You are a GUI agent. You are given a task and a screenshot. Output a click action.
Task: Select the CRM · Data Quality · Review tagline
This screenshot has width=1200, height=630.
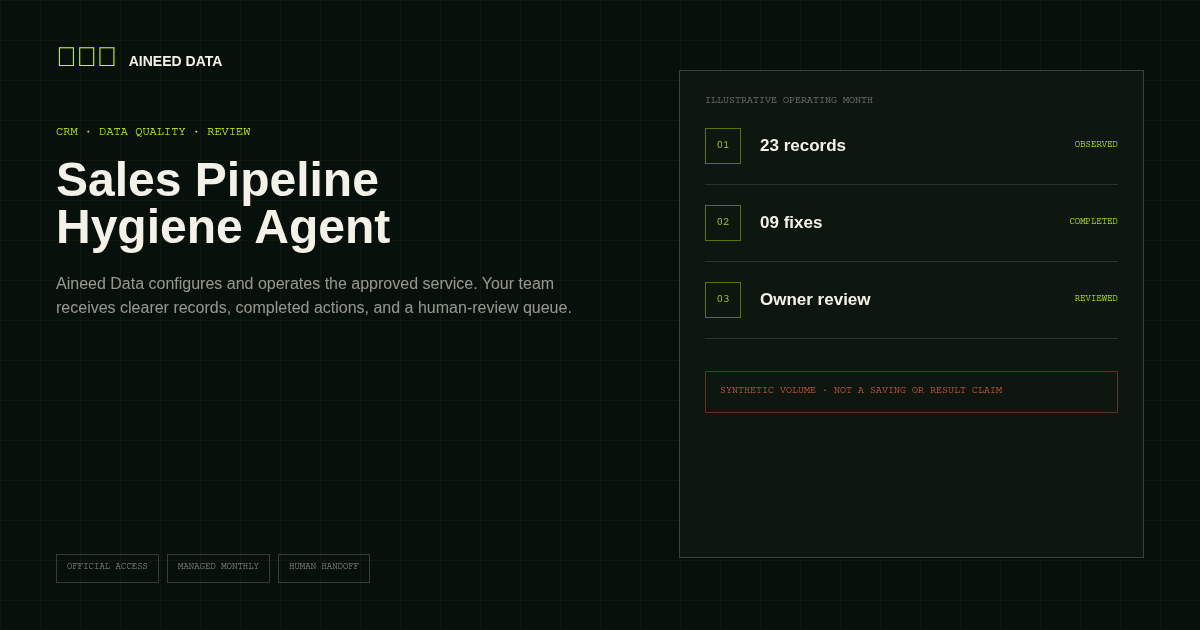153,132
